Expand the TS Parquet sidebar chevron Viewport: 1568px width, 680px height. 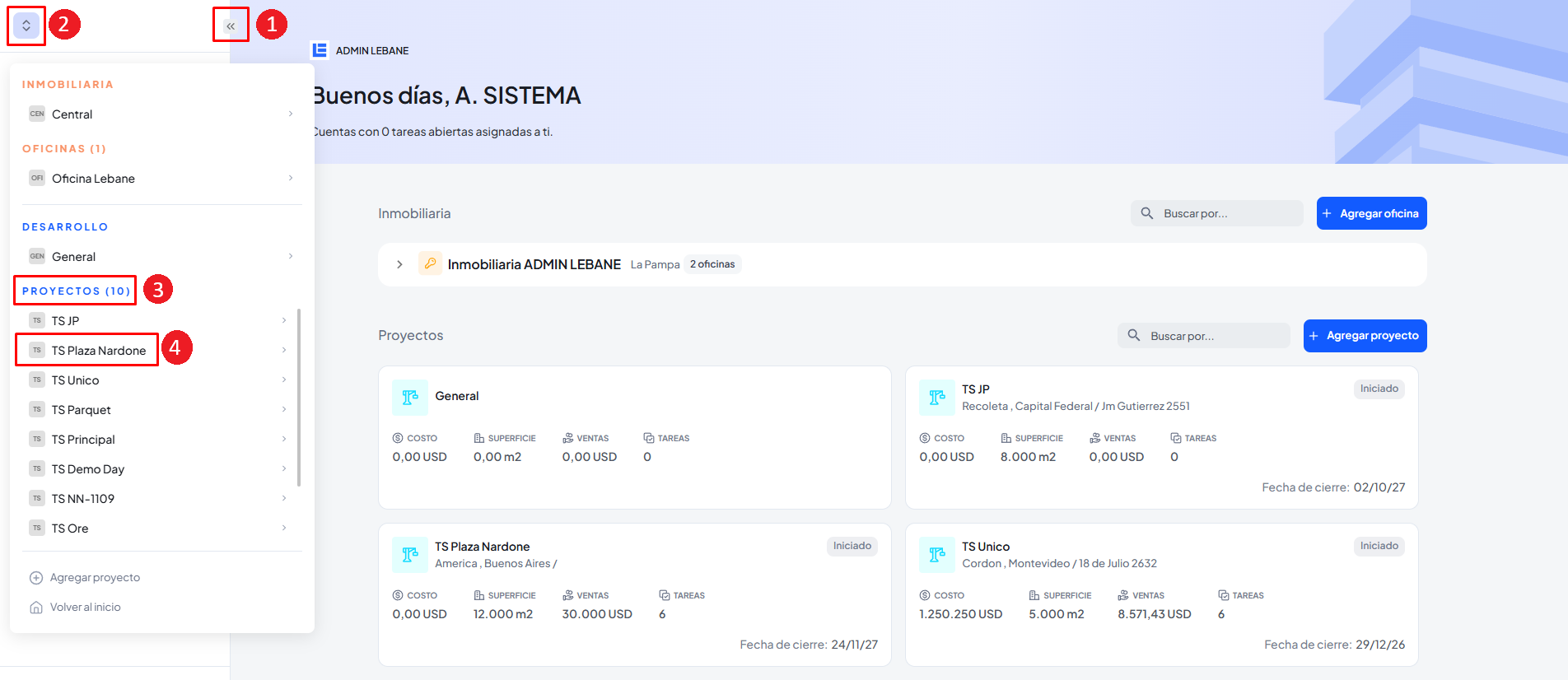point(284,409)
